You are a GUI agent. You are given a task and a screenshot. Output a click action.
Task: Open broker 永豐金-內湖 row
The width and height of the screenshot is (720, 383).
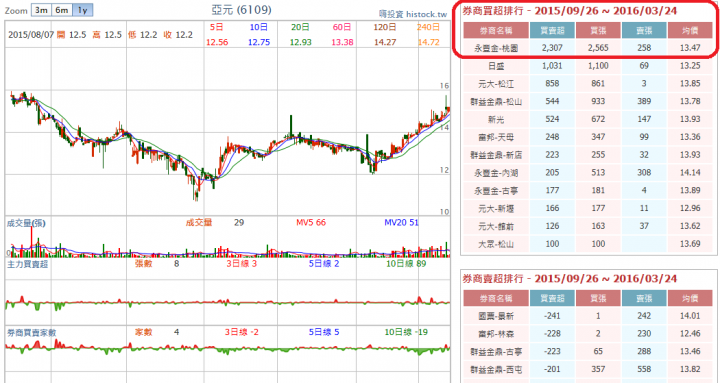click(495, 173)
